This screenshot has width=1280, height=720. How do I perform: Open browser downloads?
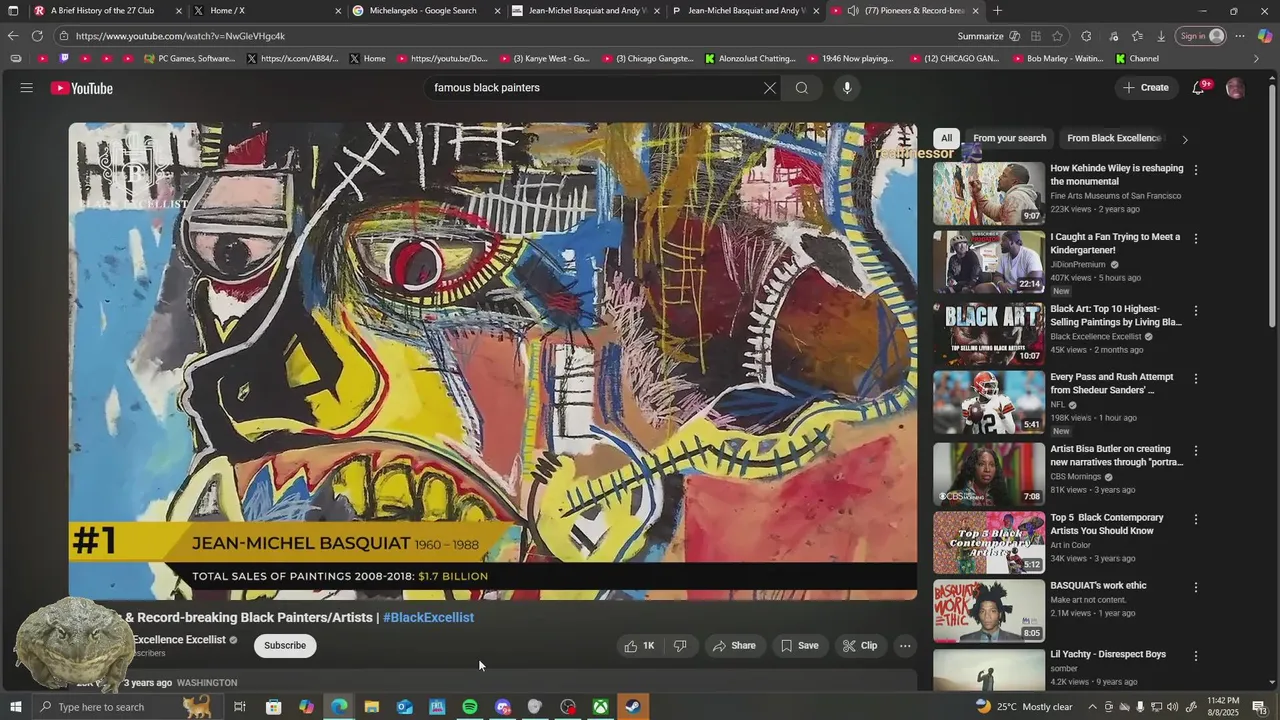tap(1161, 36)
